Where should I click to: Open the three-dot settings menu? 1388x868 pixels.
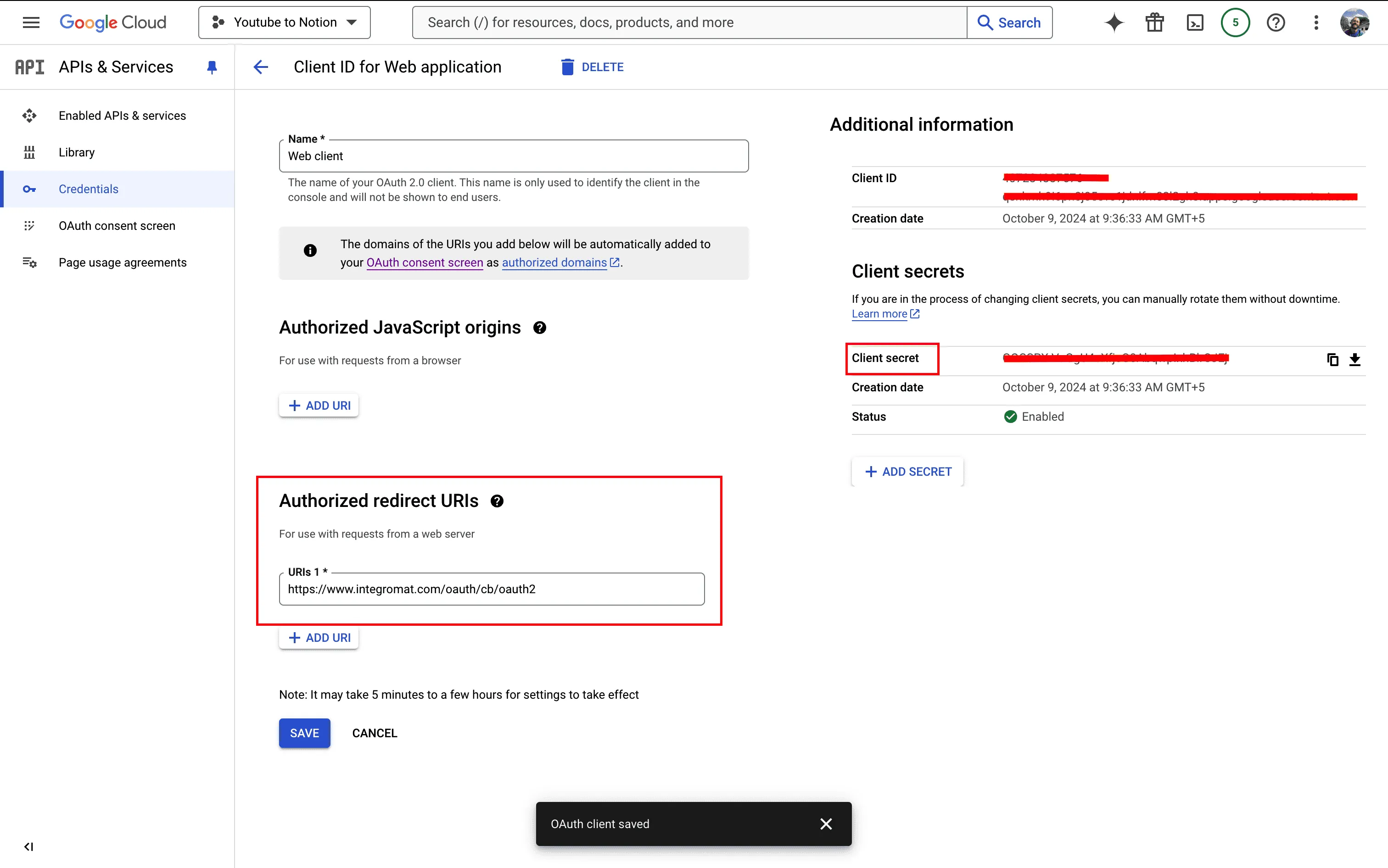[1316, 22]
